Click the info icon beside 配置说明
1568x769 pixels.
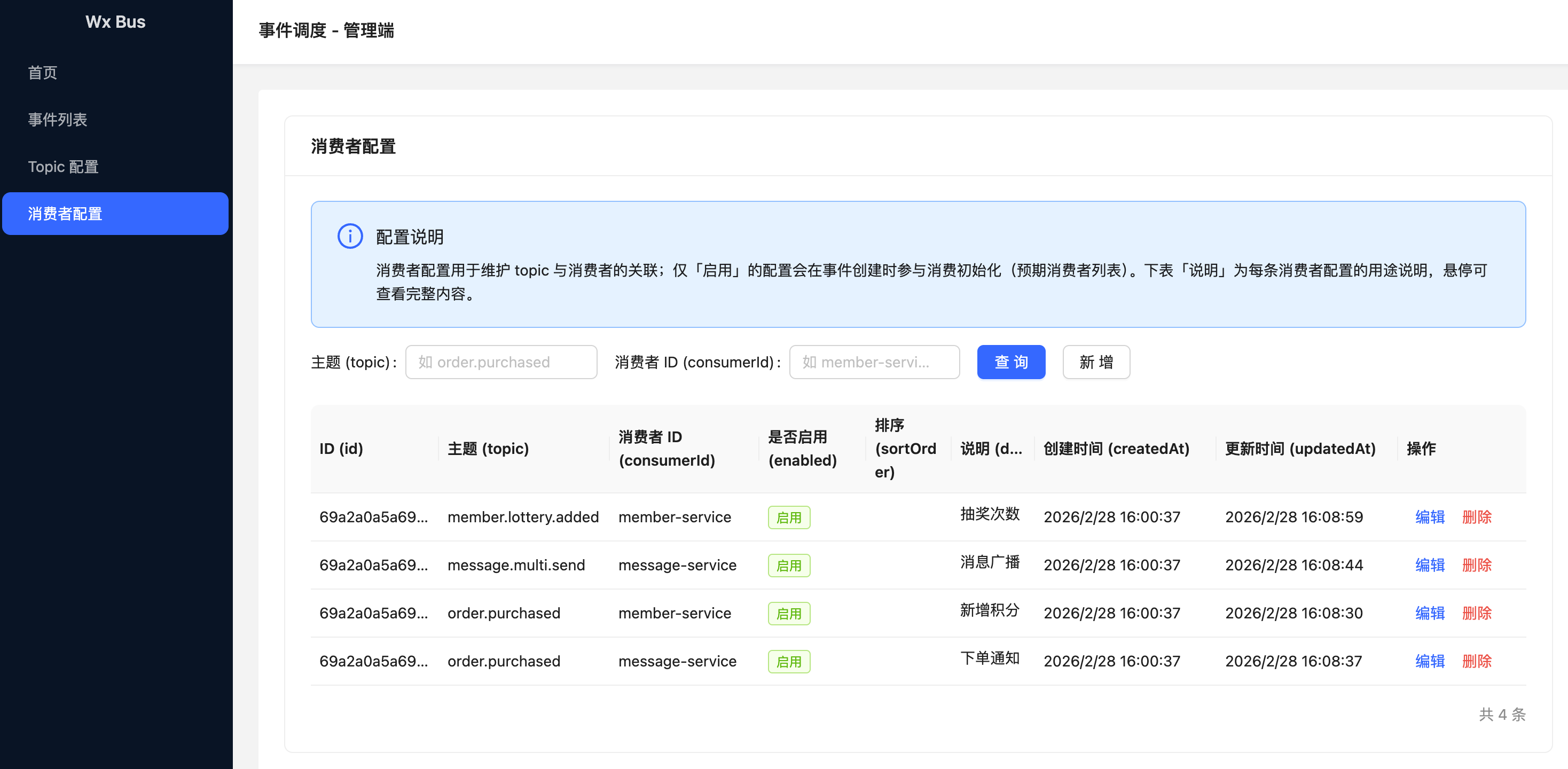350,236
